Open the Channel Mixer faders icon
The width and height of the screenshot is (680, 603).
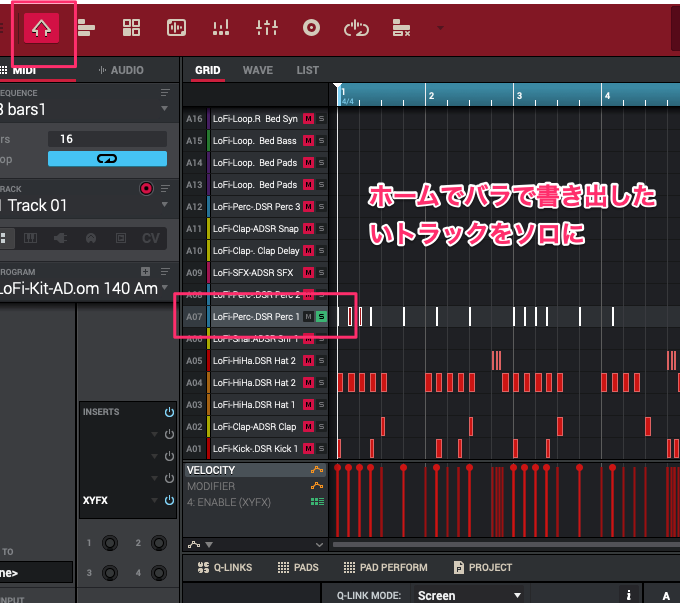tap(267, 28)
